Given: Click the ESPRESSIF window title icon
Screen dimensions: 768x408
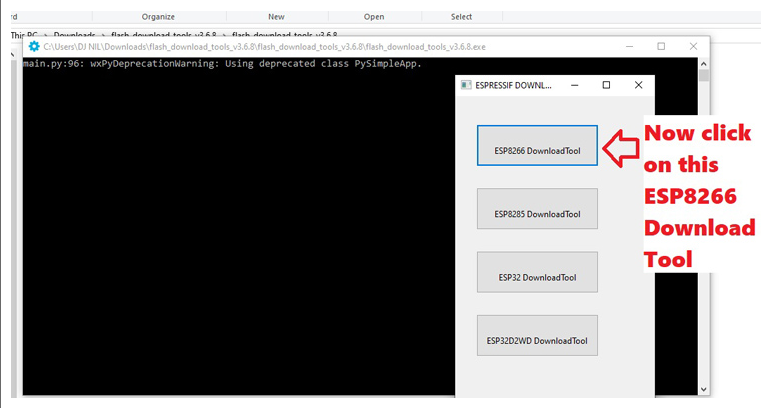Looking at the screenshot, I should click(x=466, y=85).
